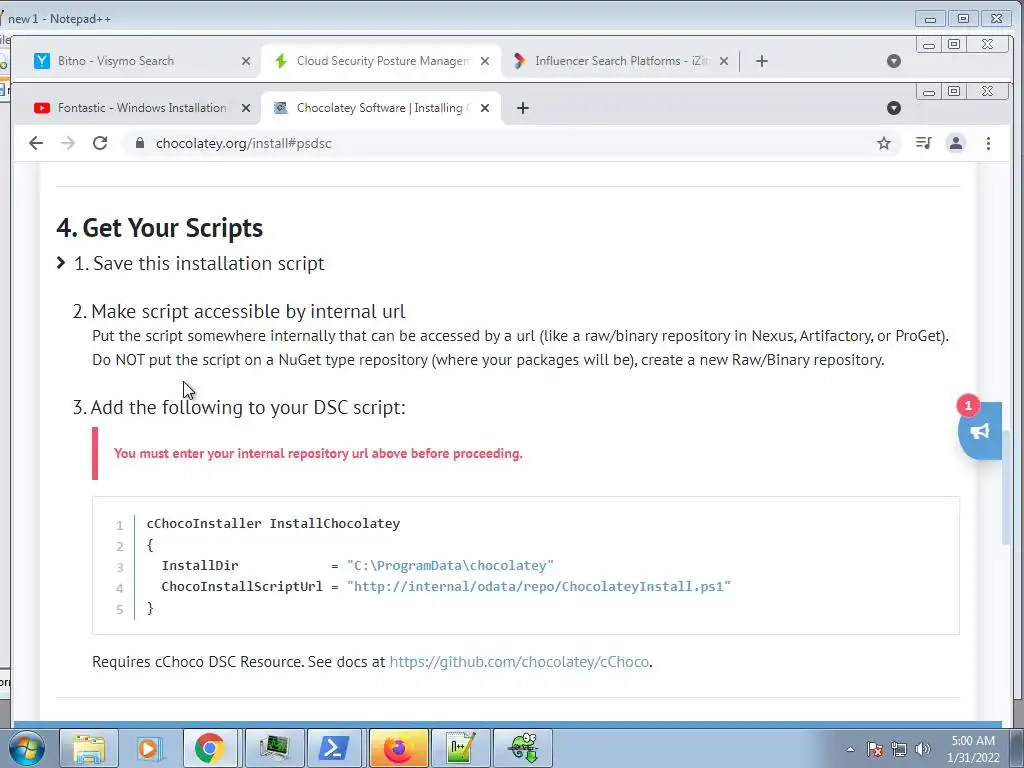
Task: Switch to Cloud Security Posture Management tab
Action: click(381, 61)
